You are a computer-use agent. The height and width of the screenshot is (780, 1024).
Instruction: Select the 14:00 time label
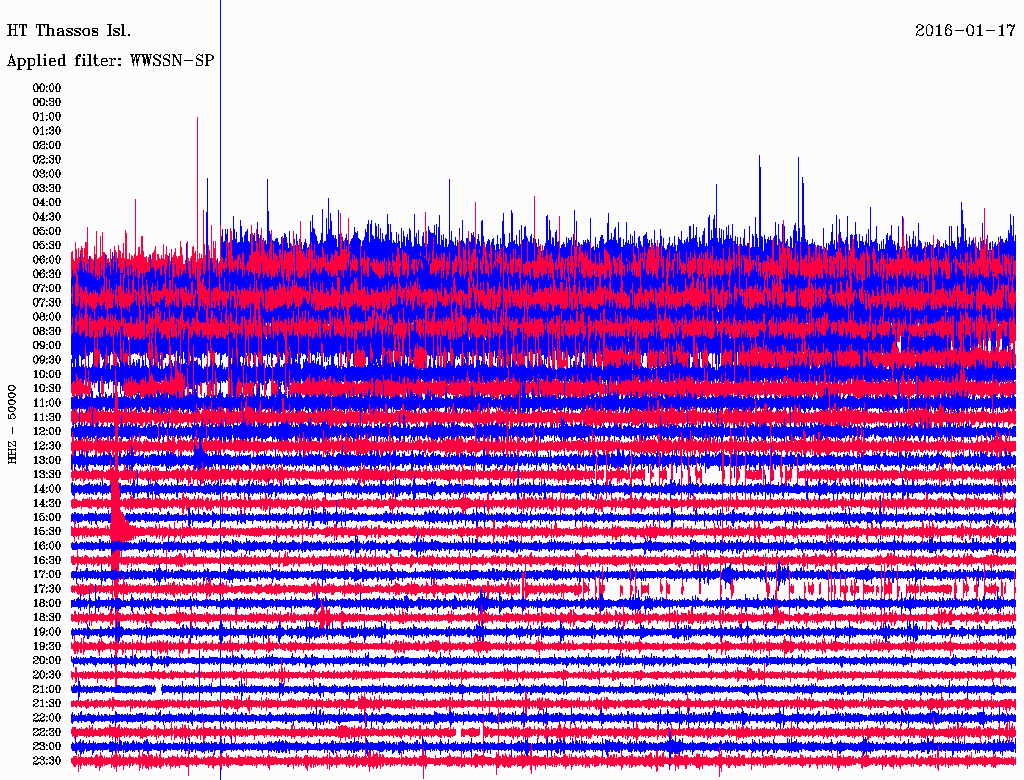point(47,489)
